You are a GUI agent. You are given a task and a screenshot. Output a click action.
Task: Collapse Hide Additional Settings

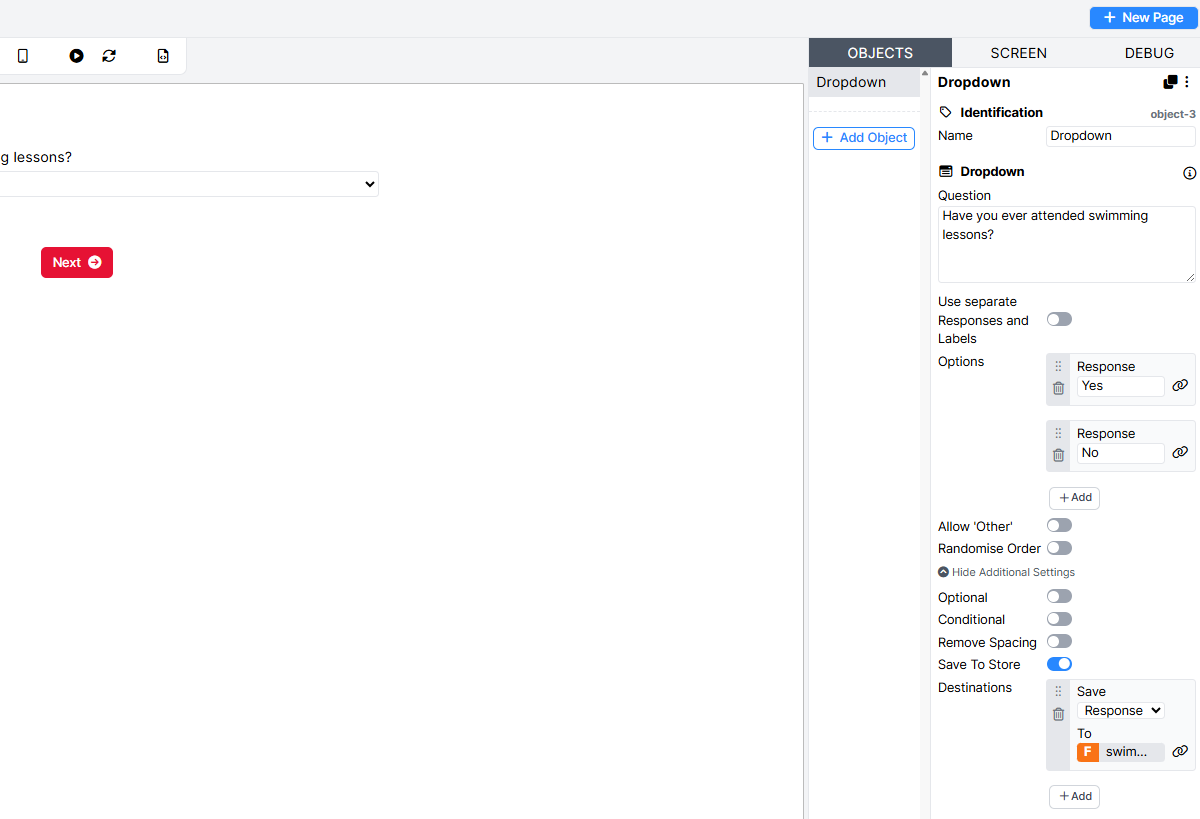[1007, 572]
